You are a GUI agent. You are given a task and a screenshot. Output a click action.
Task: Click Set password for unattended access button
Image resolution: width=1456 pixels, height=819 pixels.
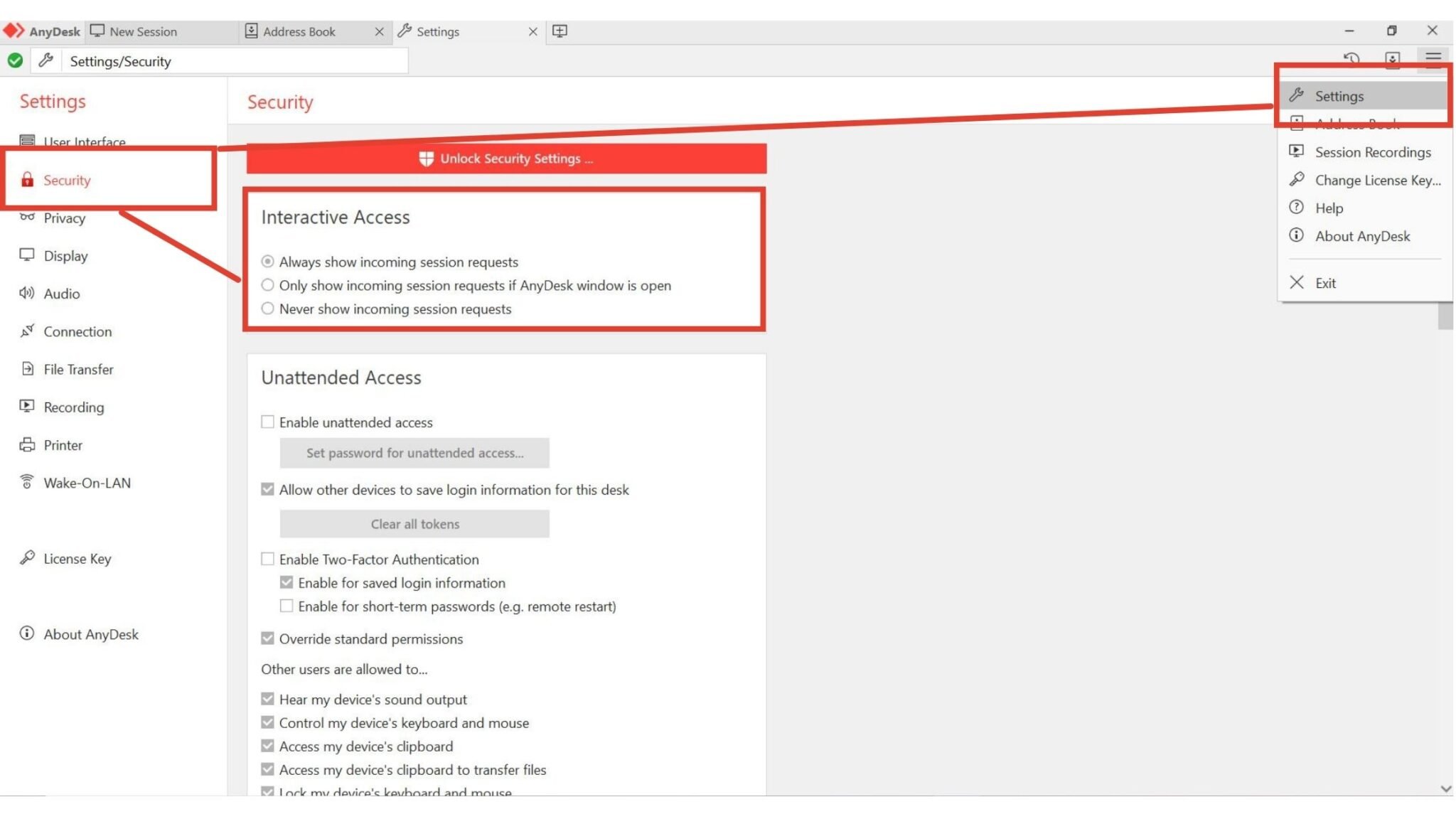pos(414,453)
